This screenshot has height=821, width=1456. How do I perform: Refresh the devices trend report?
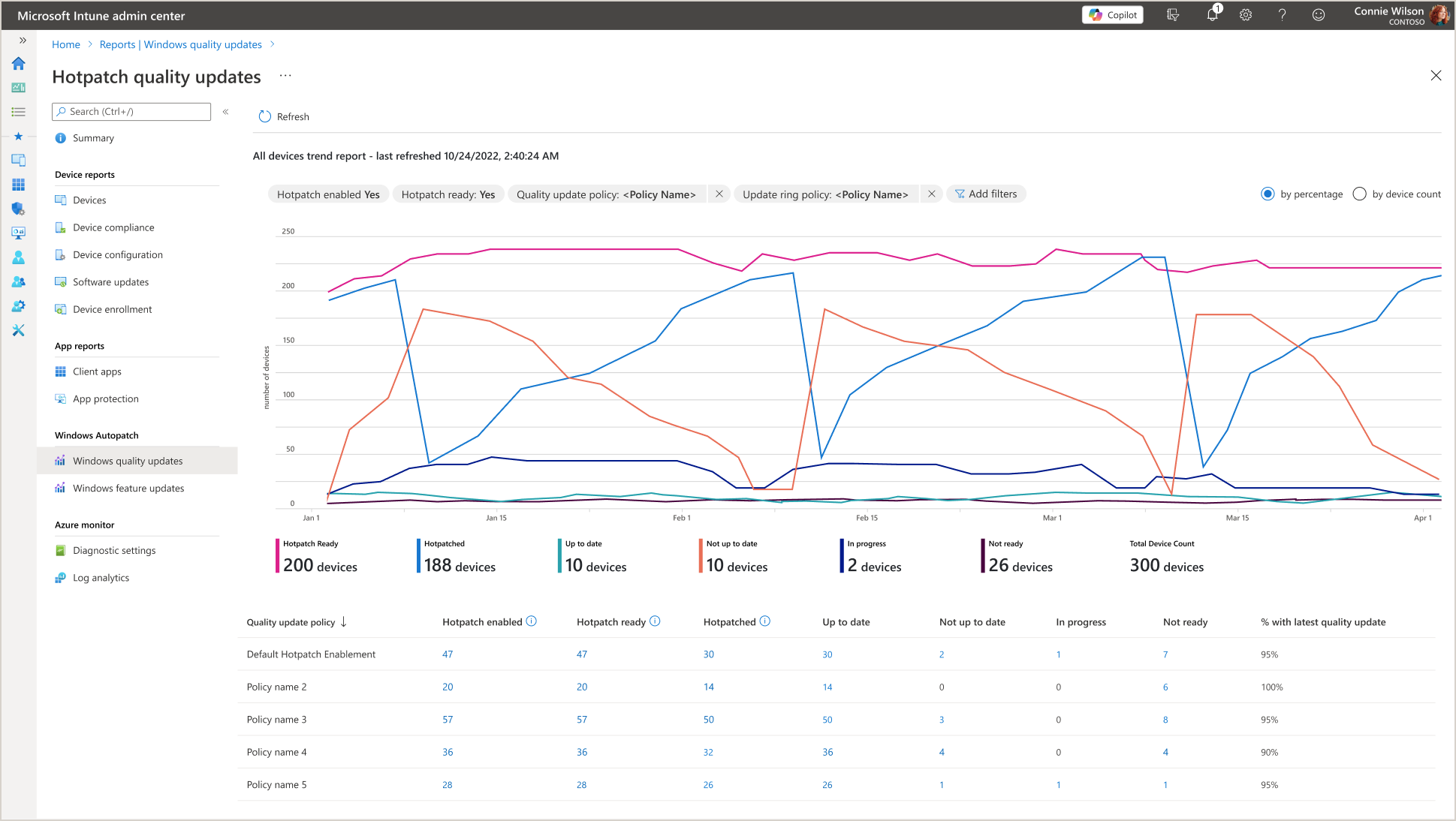284,116
